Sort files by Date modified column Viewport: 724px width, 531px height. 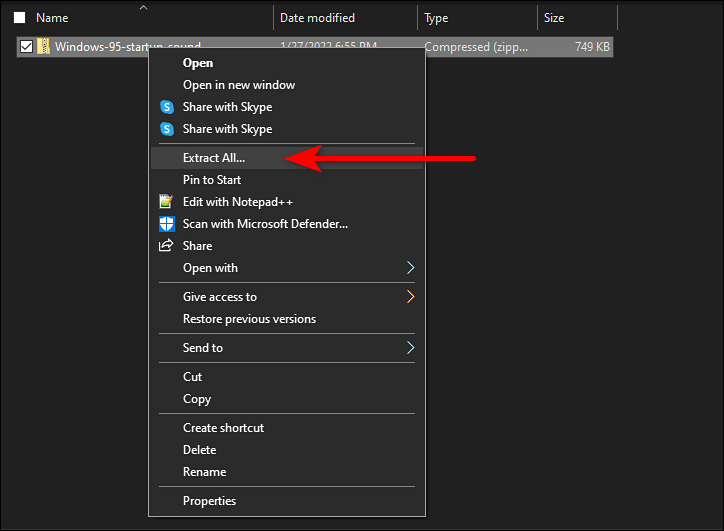coord(319,18)
